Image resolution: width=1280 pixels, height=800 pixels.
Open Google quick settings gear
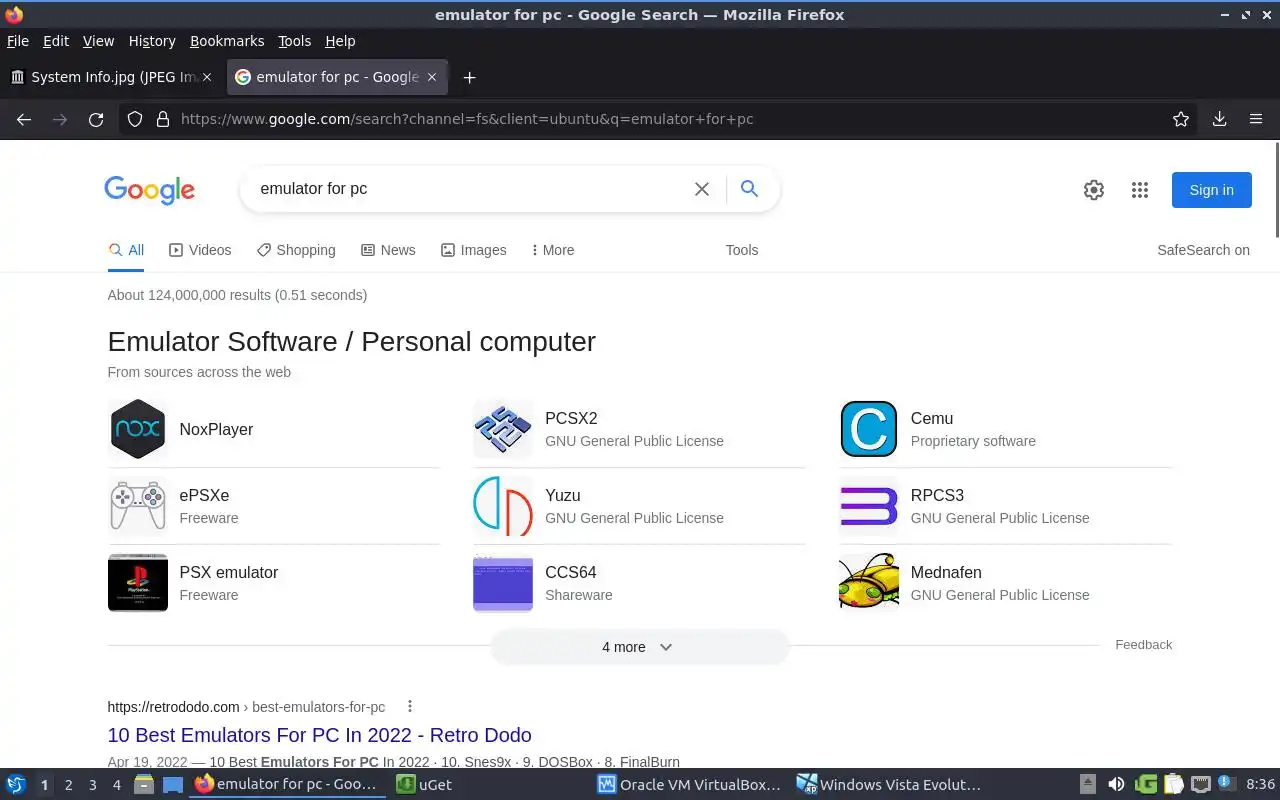pos(1094,190)
